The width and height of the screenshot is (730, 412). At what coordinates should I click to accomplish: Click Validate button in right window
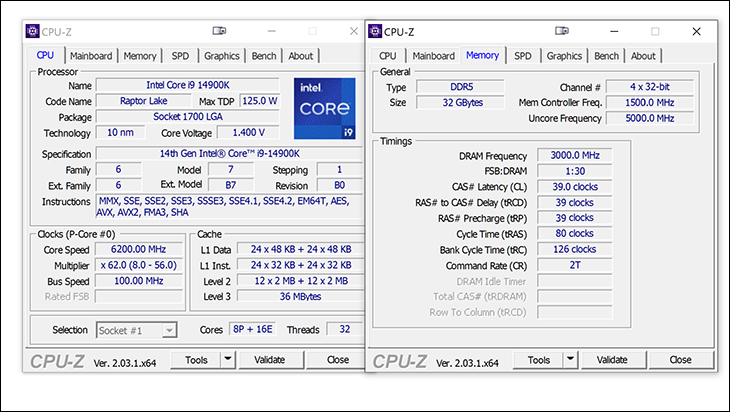click(x=612, y=360)
